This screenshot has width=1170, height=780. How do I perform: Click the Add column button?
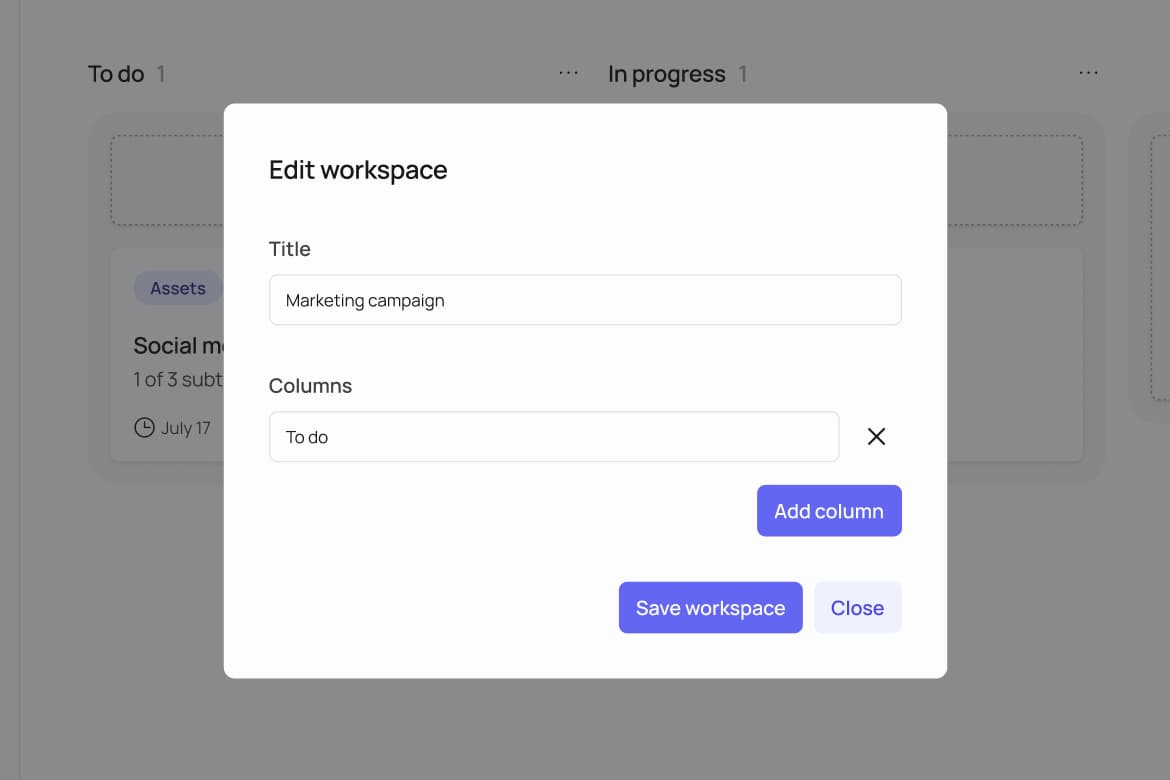829,511
